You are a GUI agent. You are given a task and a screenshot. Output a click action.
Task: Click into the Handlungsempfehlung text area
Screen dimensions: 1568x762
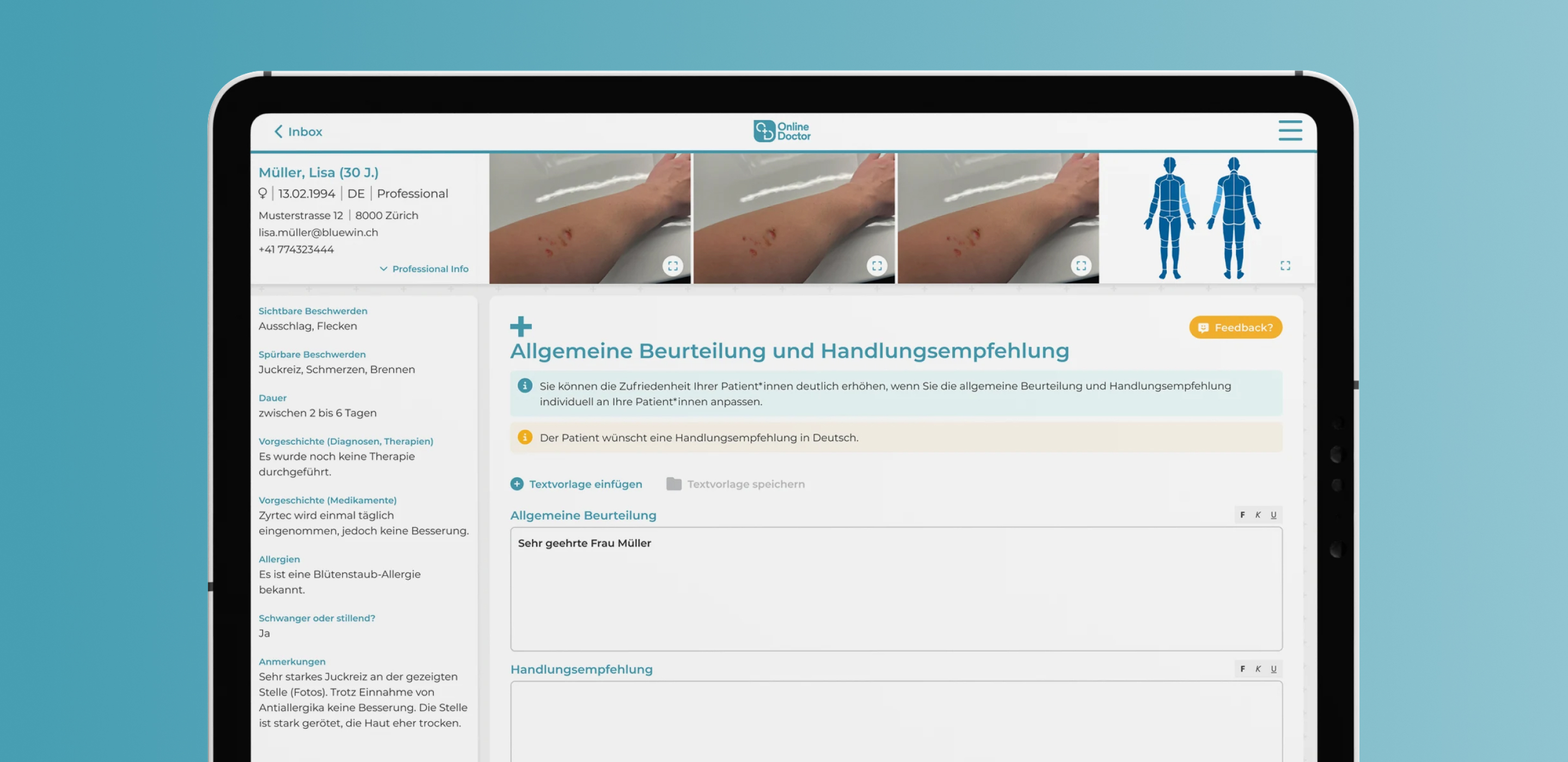pos(896,721)
